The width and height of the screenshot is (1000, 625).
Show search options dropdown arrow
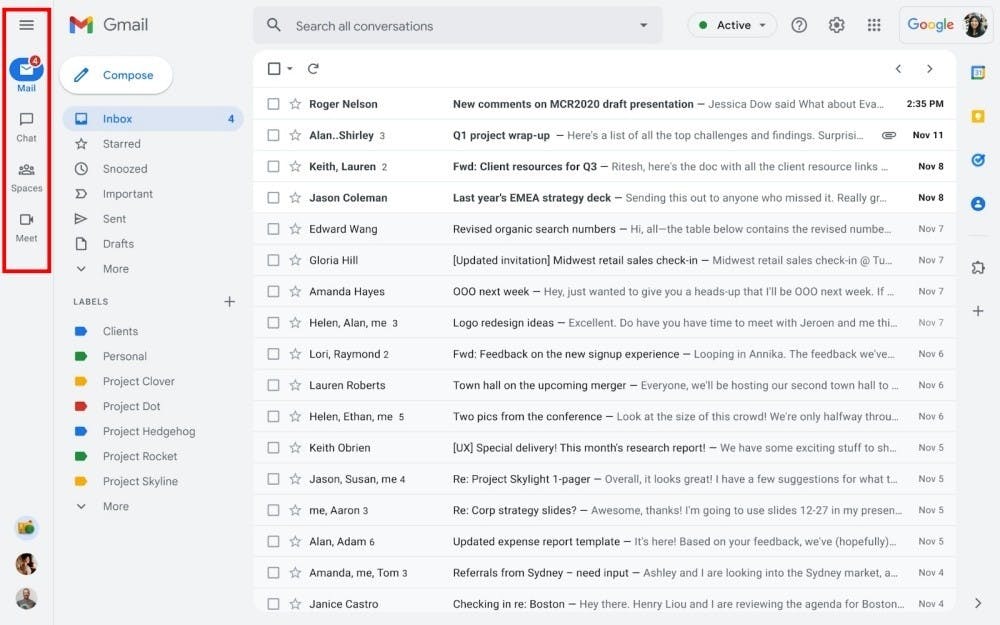pyautogui.click(x=643, y=26)
